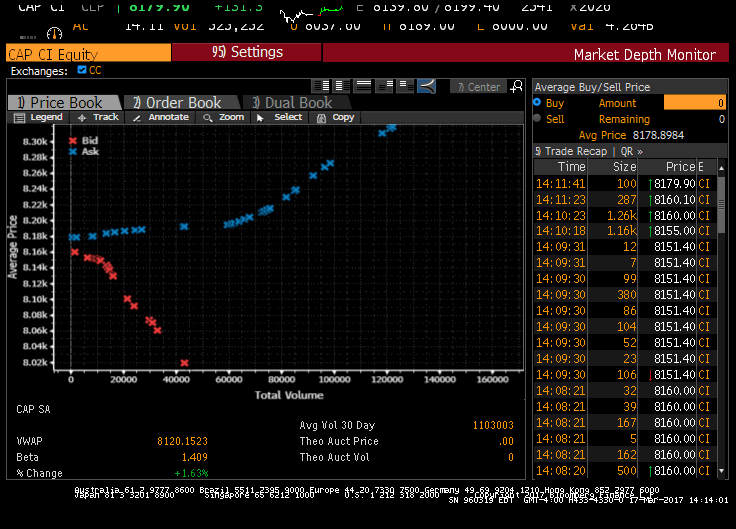Click the VWAP value 8120.1523
736x529 pixels.
click(x=182, y=441)
